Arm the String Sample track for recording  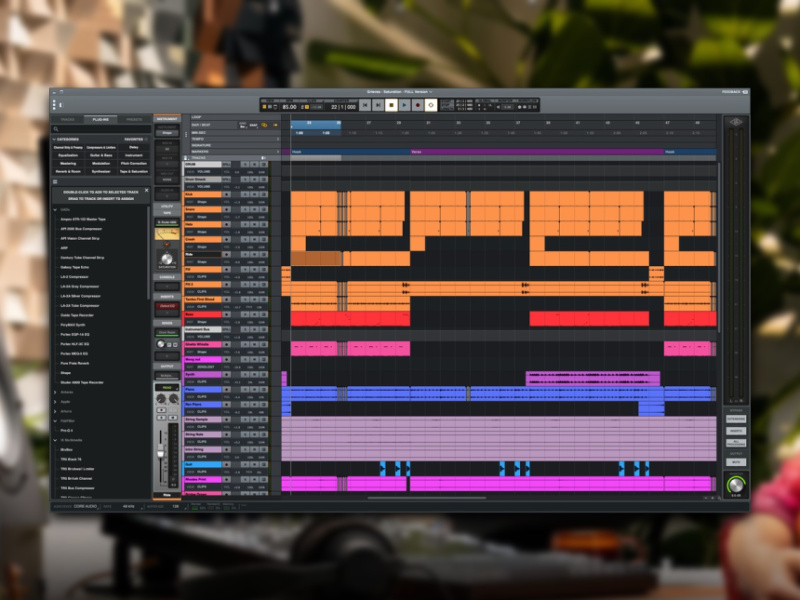pyautogui.click(x=227, y=419)
